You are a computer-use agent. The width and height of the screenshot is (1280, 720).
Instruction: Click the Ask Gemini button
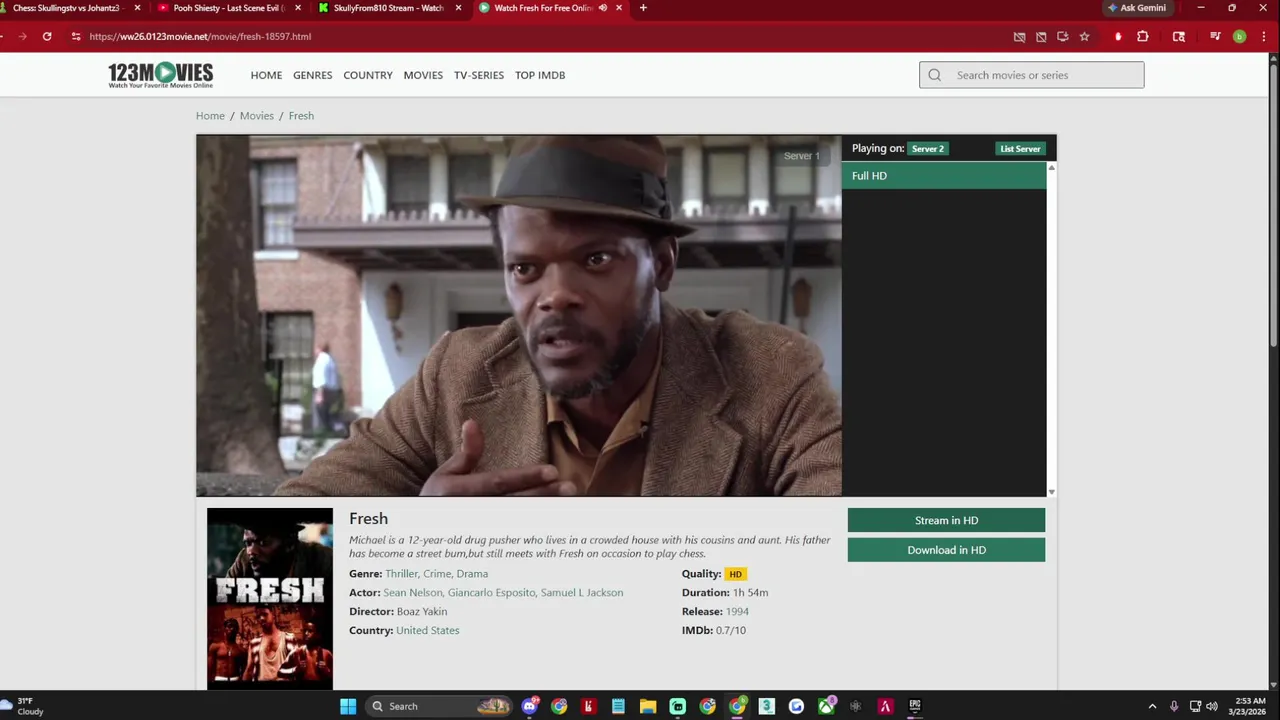coord(1137,8)
